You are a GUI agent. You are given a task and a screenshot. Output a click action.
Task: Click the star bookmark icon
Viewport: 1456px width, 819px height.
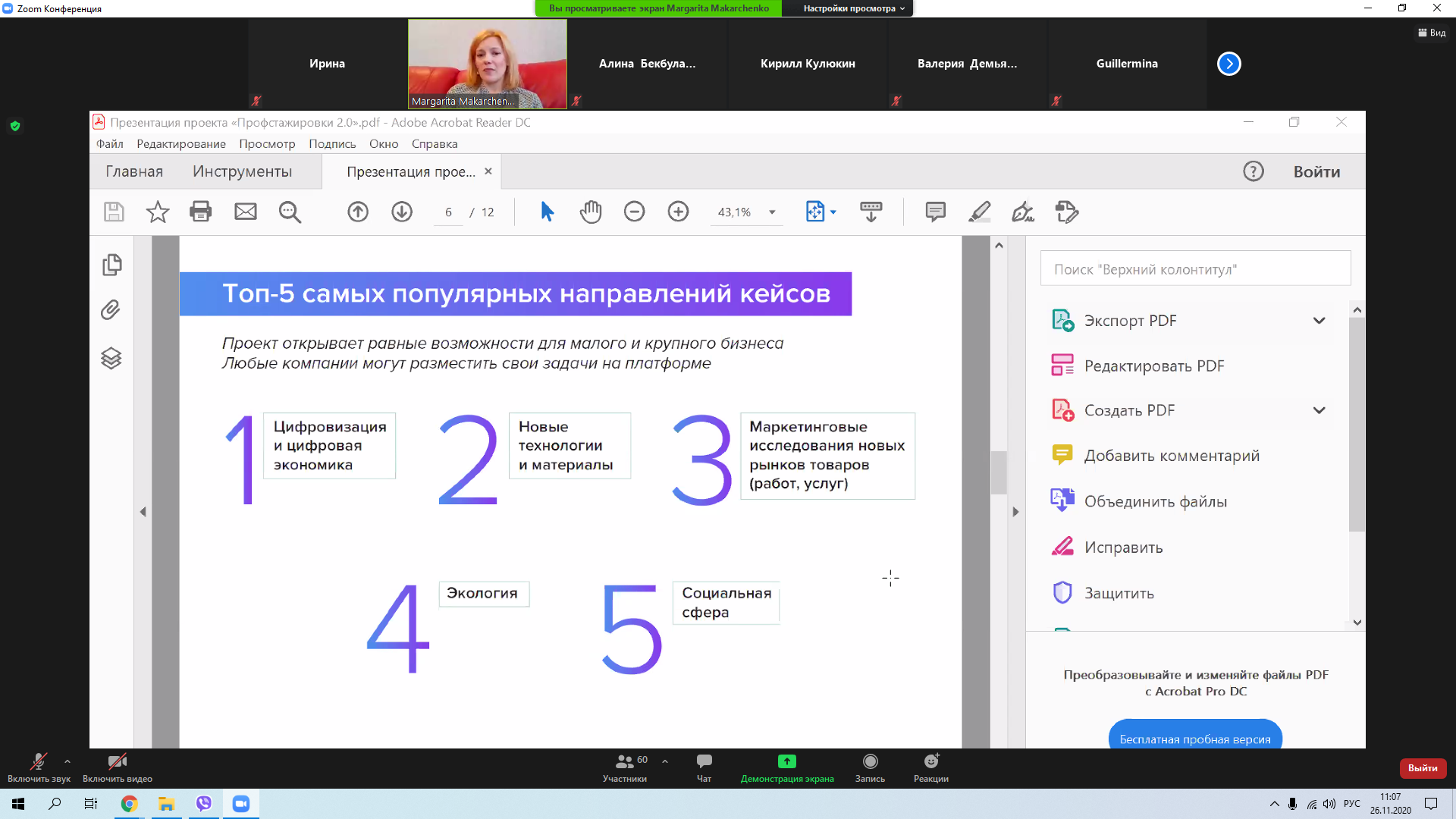pos(158,212)
